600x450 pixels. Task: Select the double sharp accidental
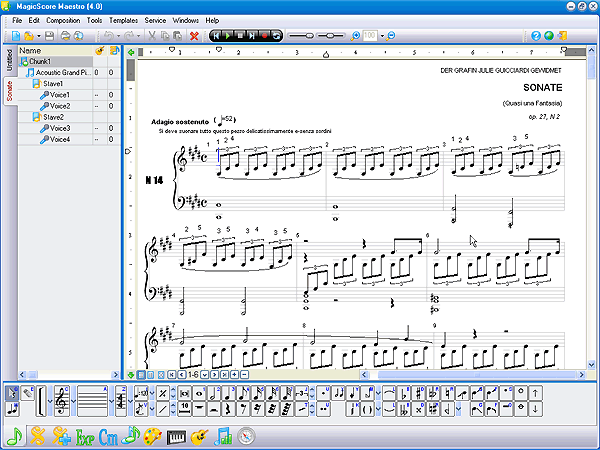click(419, 409)
